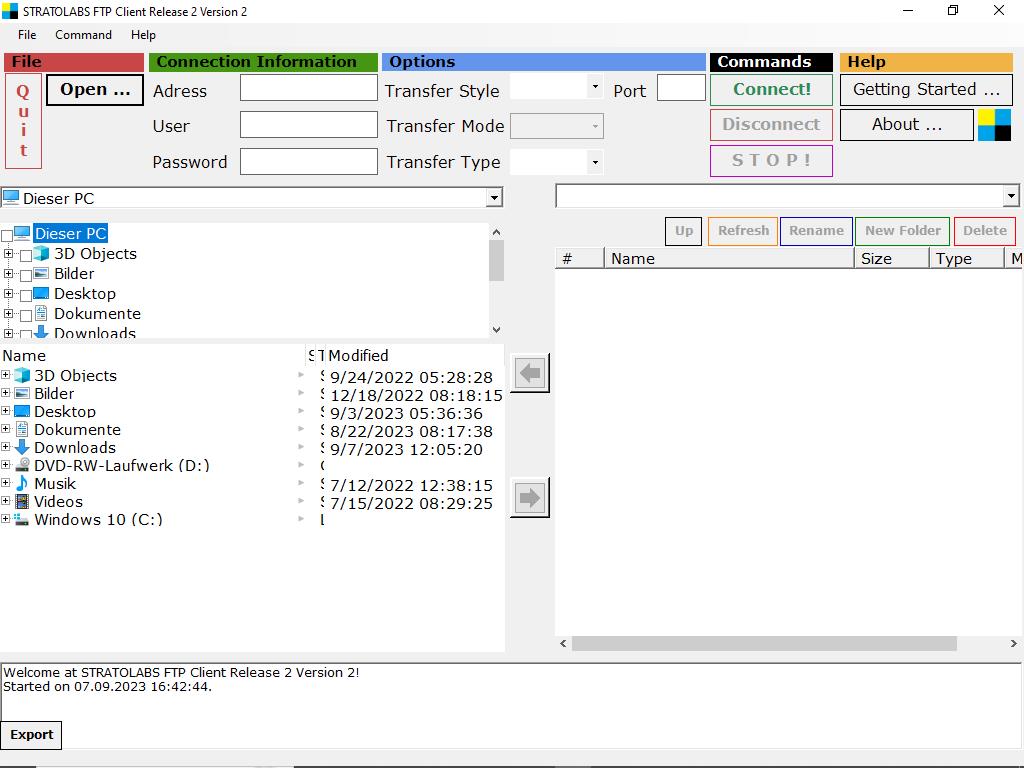1024x768 pixels.
Task: Click the Downloads arrow icon in file list
Action: pyautogui.click(x=22, y=447)
